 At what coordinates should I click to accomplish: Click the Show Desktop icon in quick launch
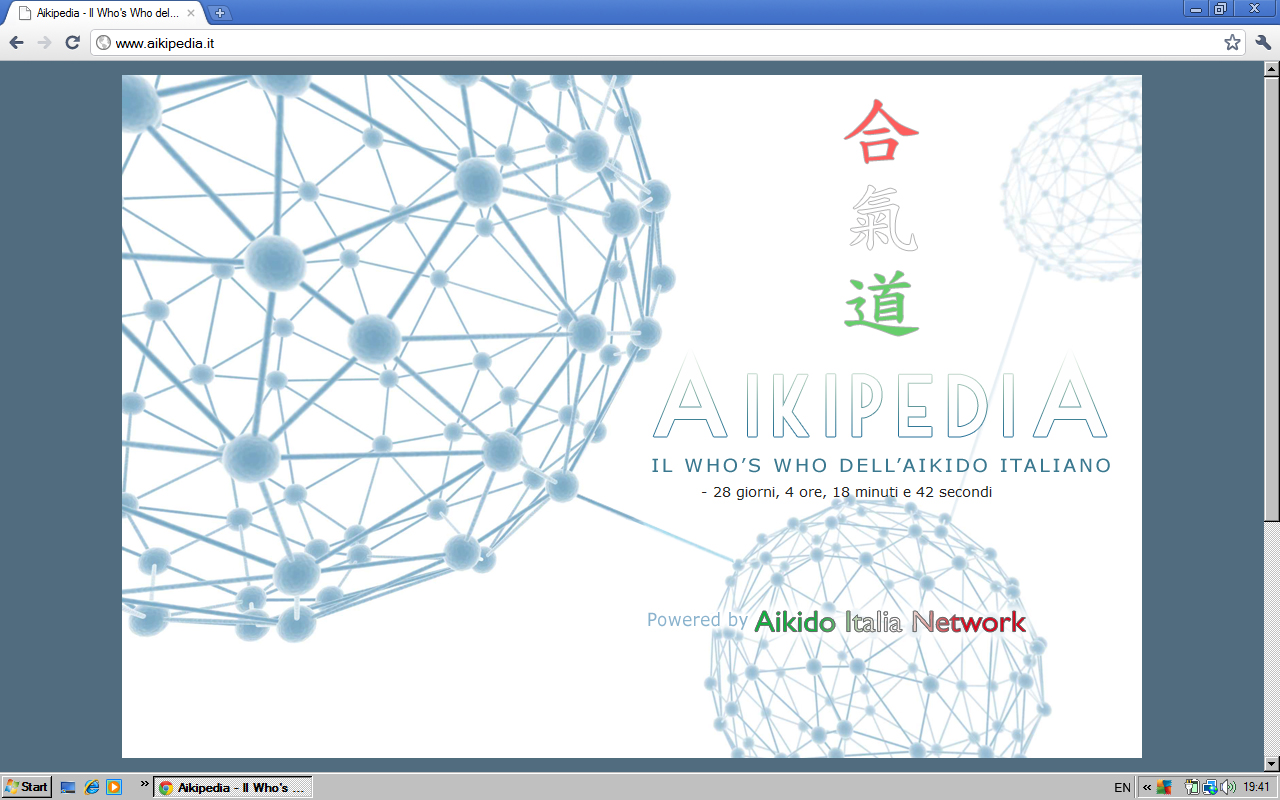pyautogui.click(x=67, y=787)
